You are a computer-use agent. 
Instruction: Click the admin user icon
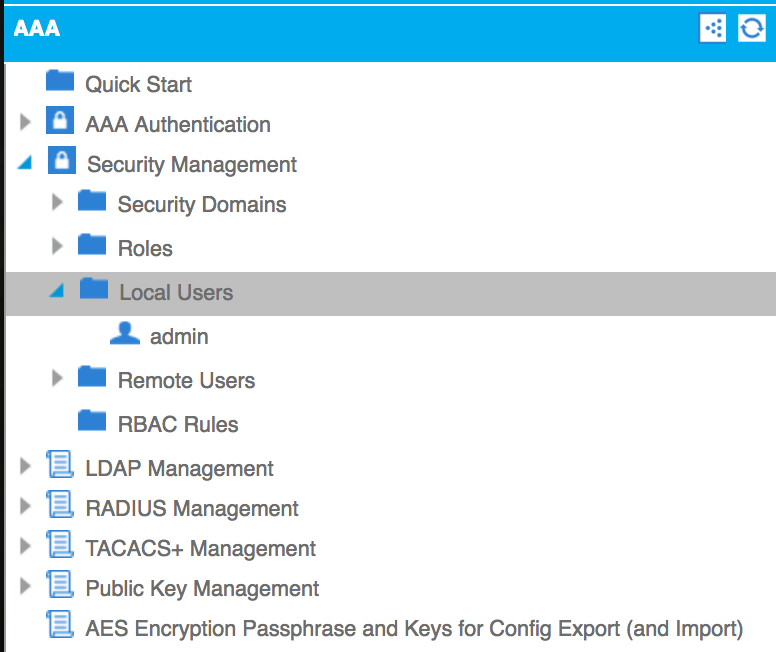125,333
